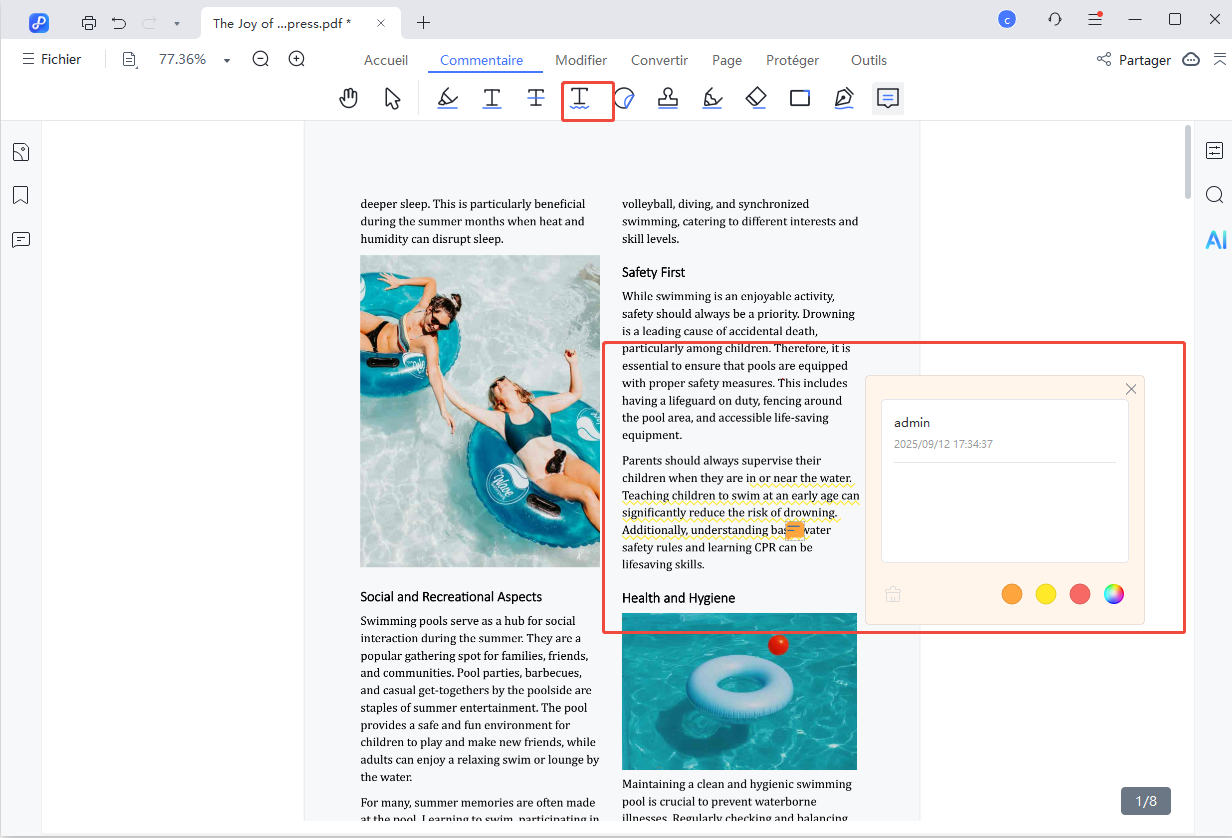Screen dimensions: 1232x838
Task: Open the quick access toolbar dropdown arrow
Action: pos(177,22)
